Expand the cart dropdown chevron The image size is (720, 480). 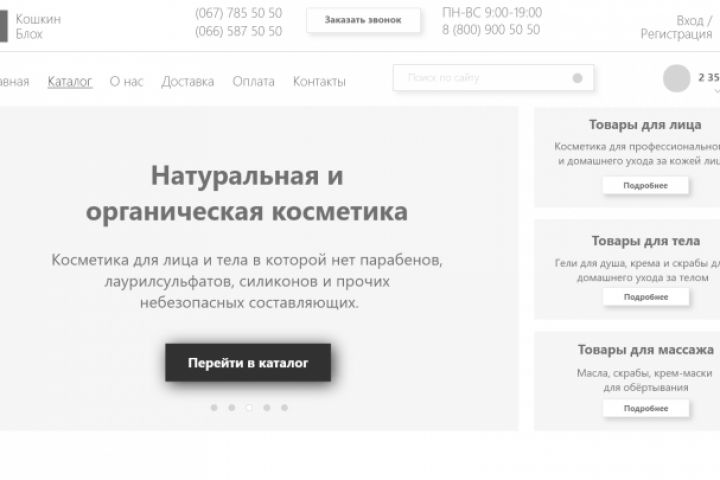point(717,91)
